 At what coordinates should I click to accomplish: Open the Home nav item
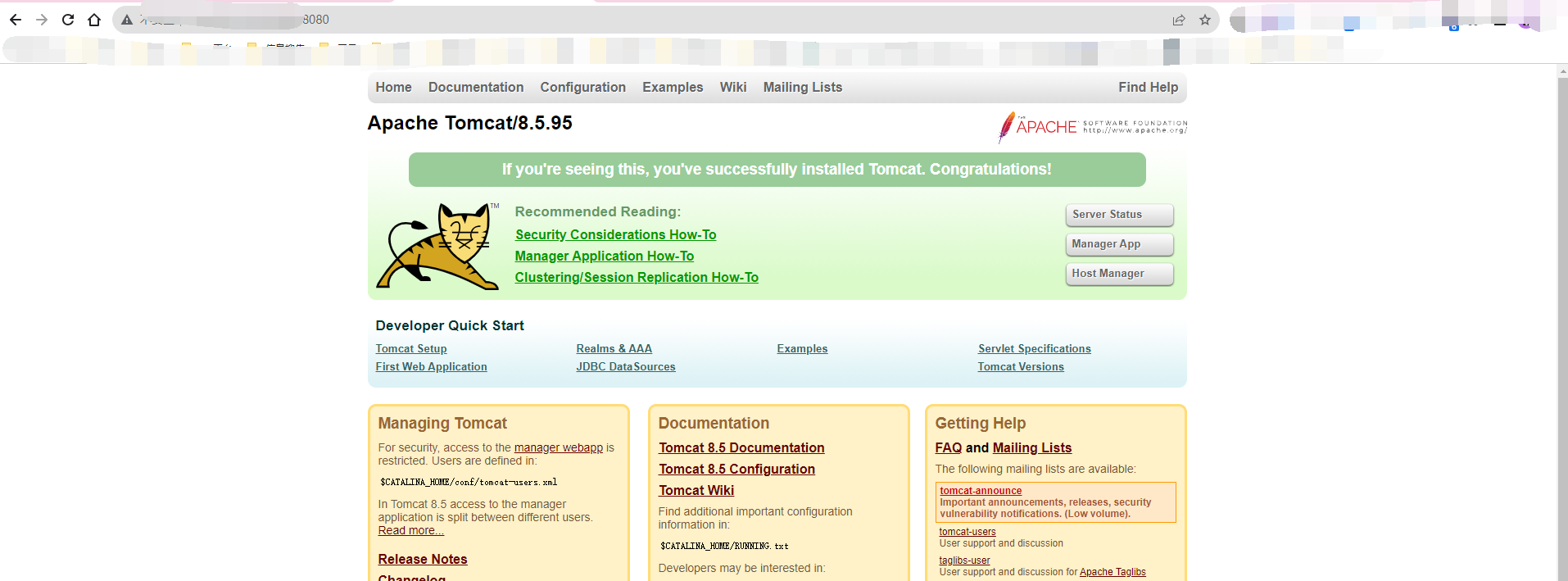[393, 87]
